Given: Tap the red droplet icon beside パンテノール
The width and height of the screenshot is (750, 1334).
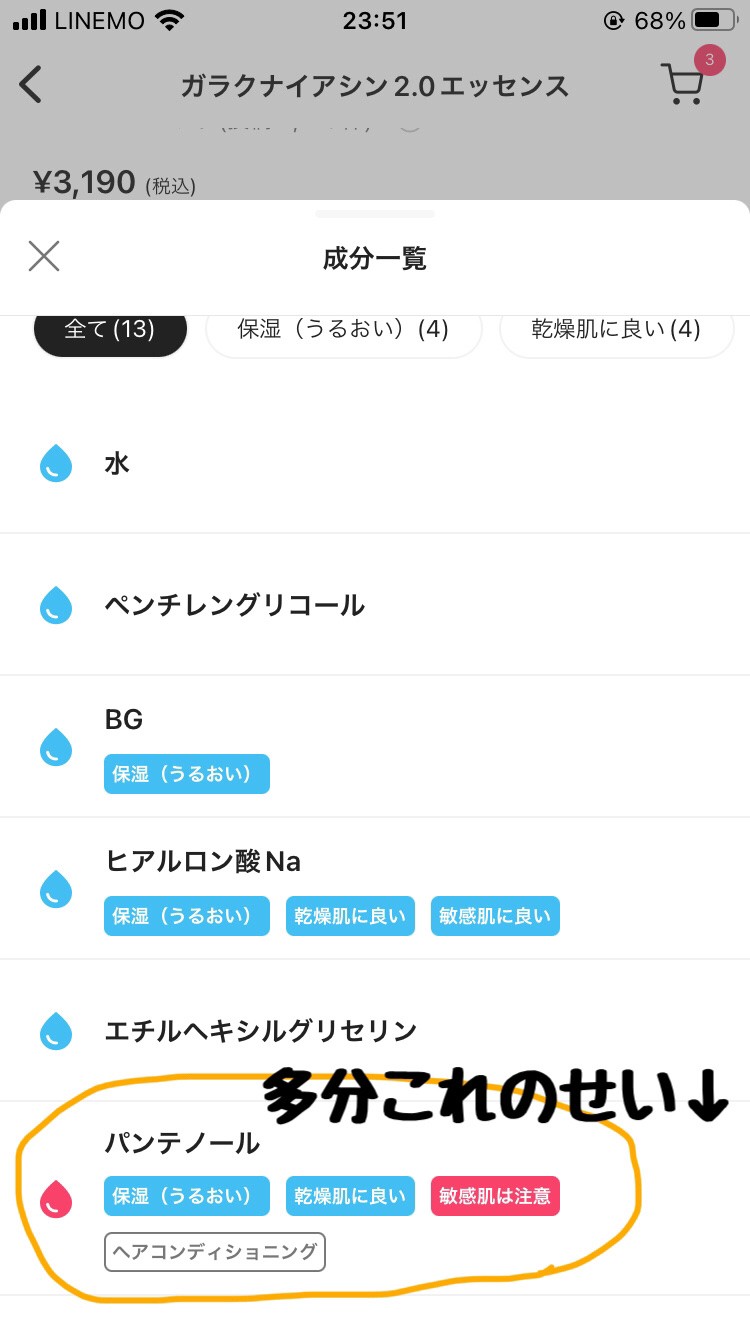Looking at the screenshot, I should coord(56,1199).
